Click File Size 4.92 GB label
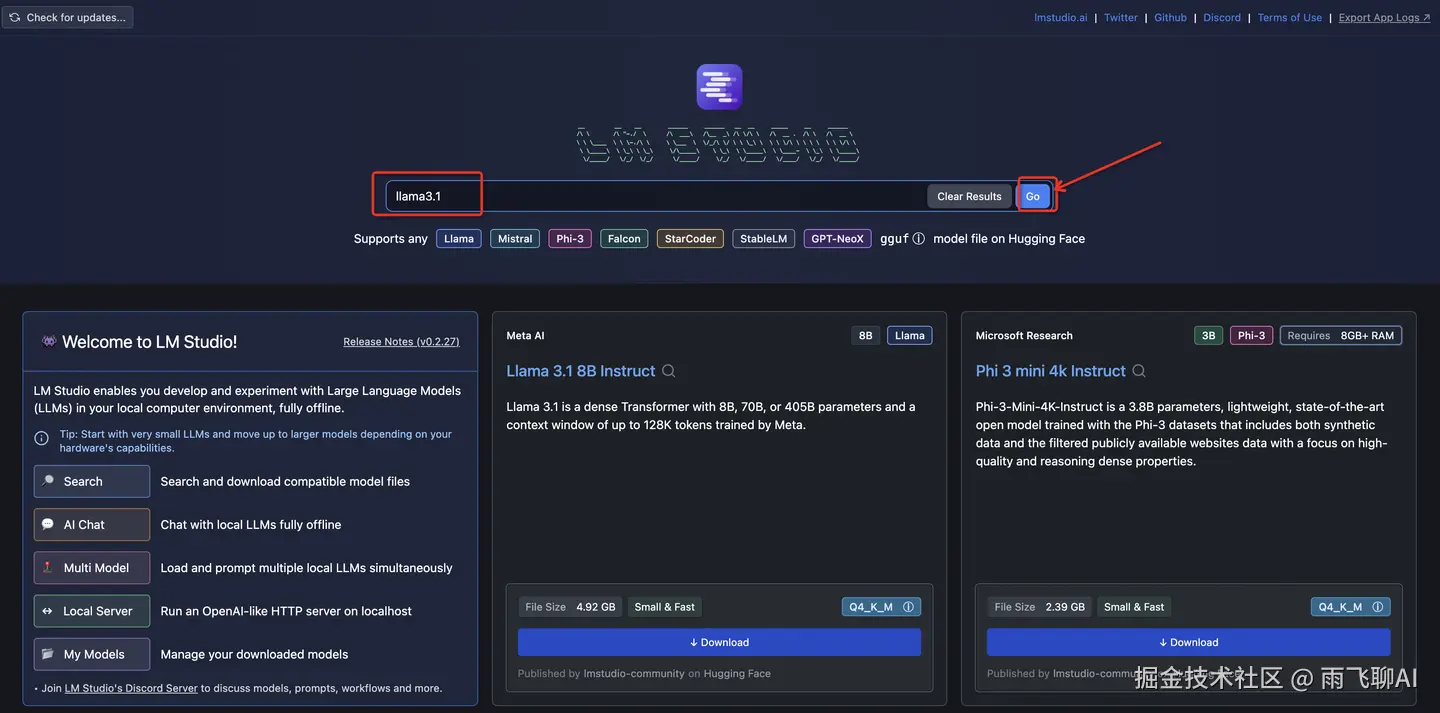The width and height of the screenshot is (1440, 713). (x=570, y=607)
